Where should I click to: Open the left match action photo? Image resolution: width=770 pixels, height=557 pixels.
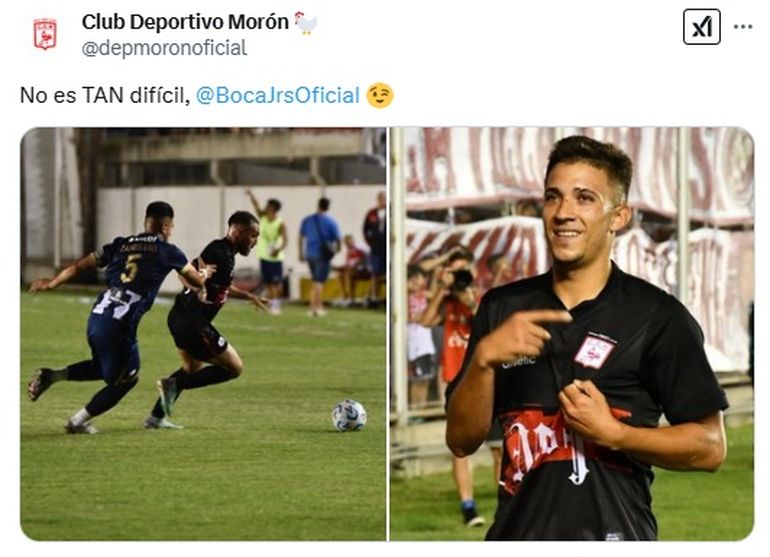(x=203, y=334)
